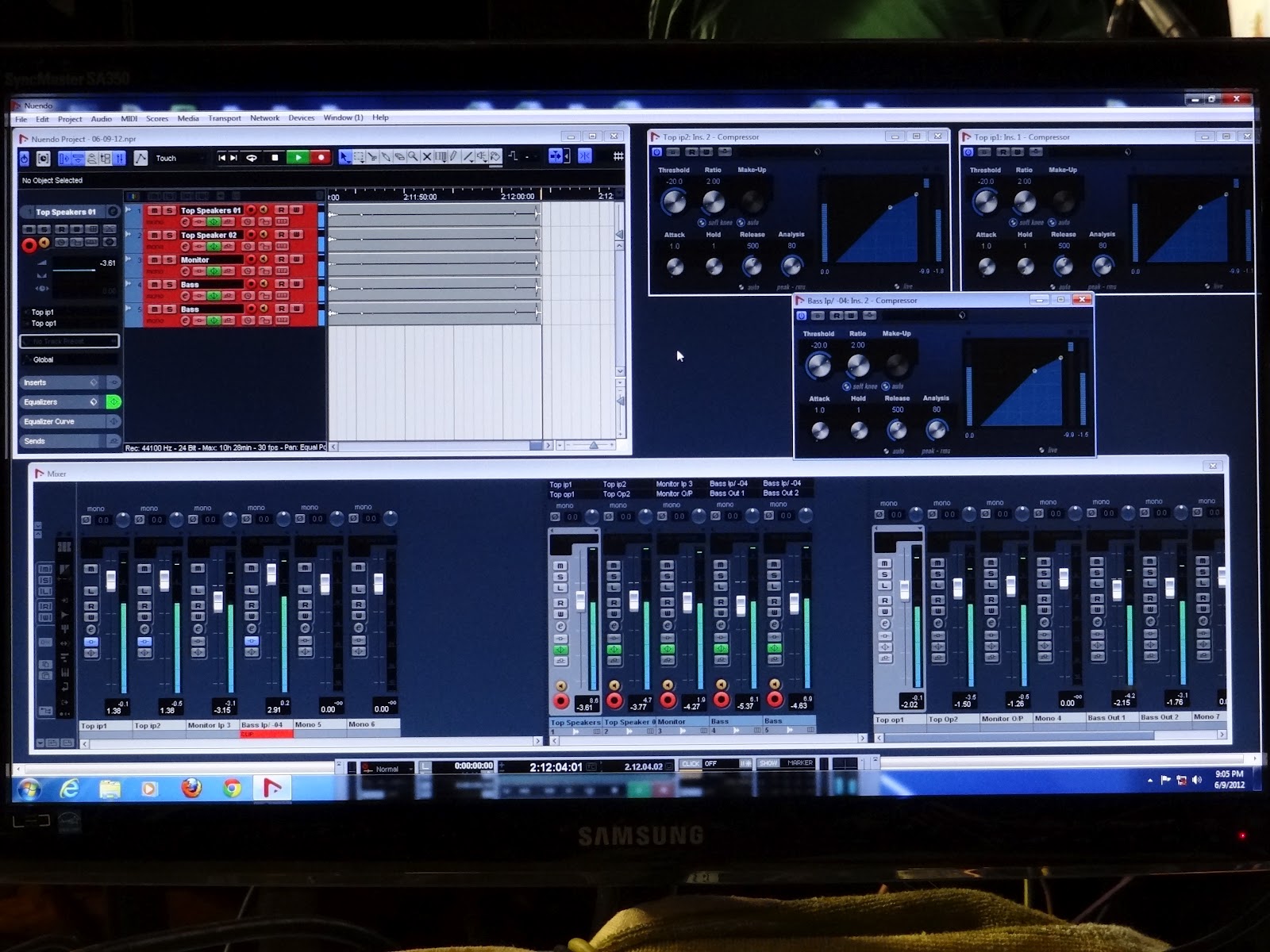Open the Devices menu

click(x=302, y=117)
